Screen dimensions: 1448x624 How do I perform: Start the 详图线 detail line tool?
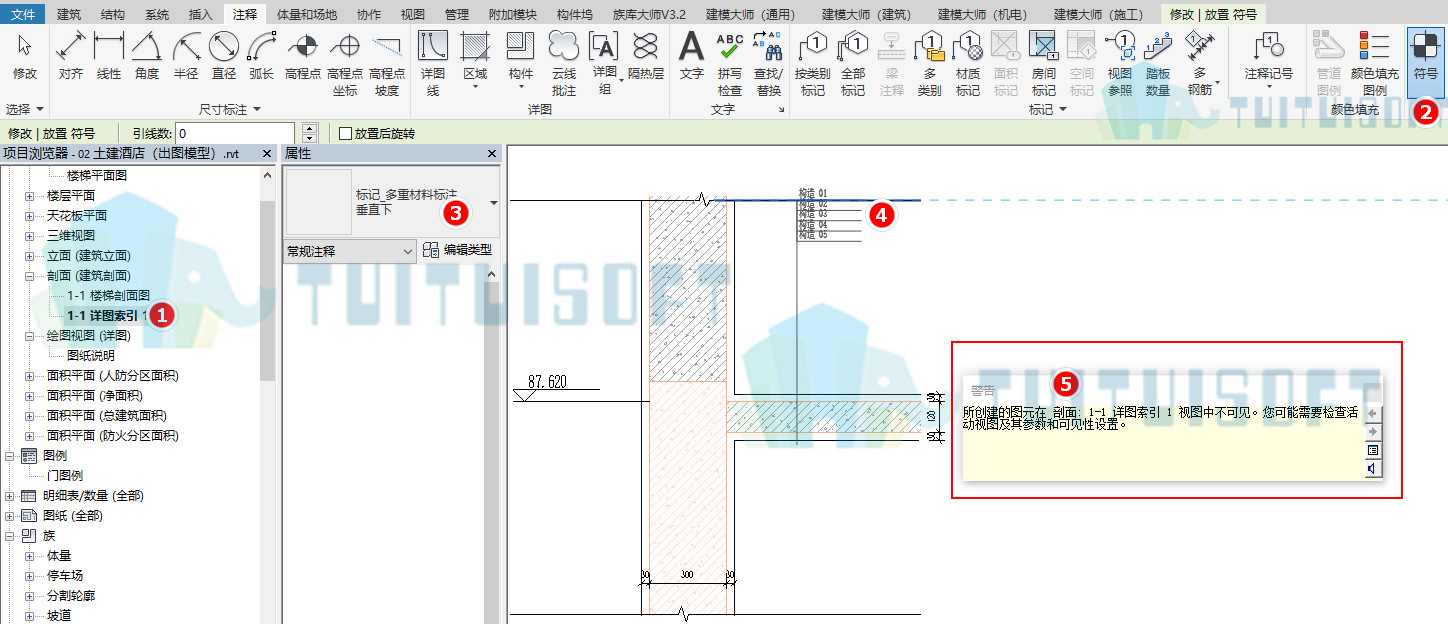tap(432, 63)
